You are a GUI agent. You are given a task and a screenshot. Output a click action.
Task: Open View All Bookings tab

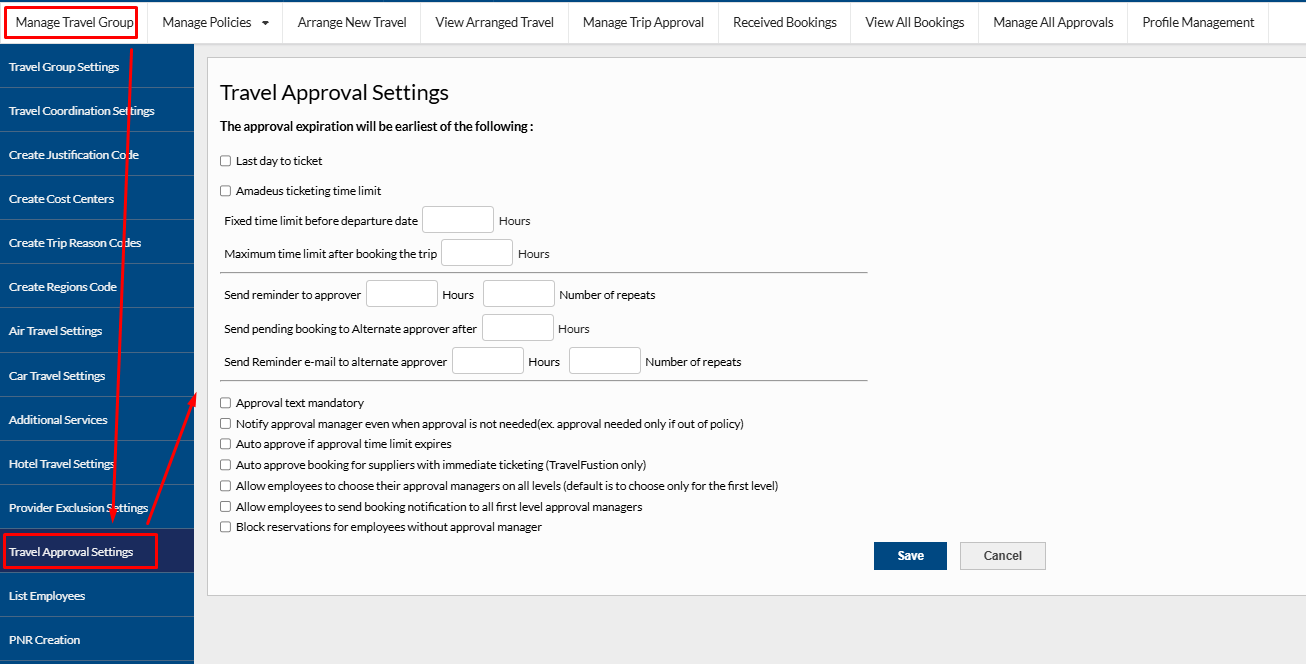click(915, 22)
